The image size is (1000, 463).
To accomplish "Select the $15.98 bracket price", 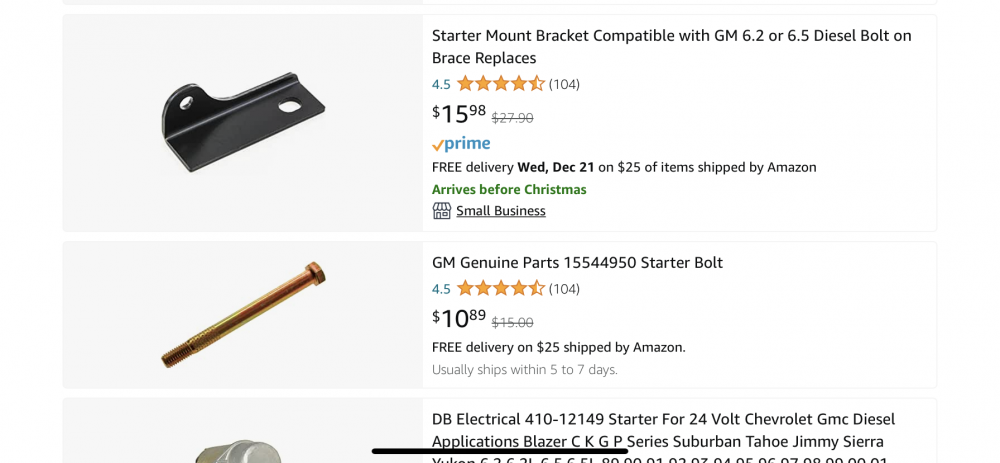I will pos(459,114).
